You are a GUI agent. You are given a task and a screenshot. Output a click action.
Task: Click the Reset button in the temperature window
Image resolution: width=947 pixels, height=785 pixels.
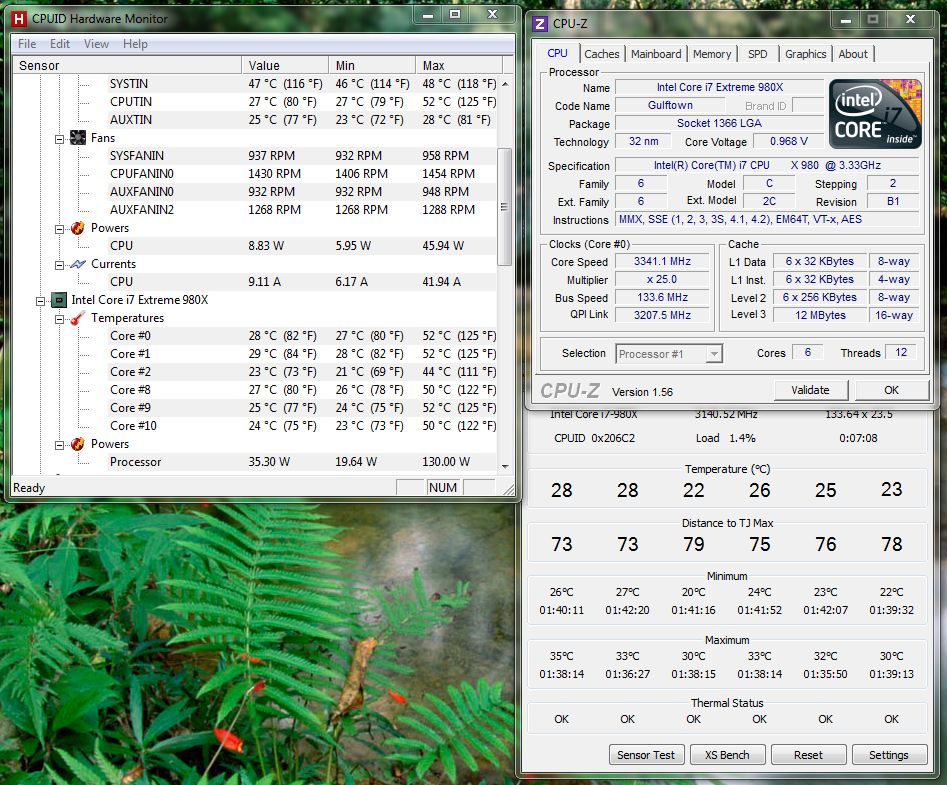[x=808, y=755]
